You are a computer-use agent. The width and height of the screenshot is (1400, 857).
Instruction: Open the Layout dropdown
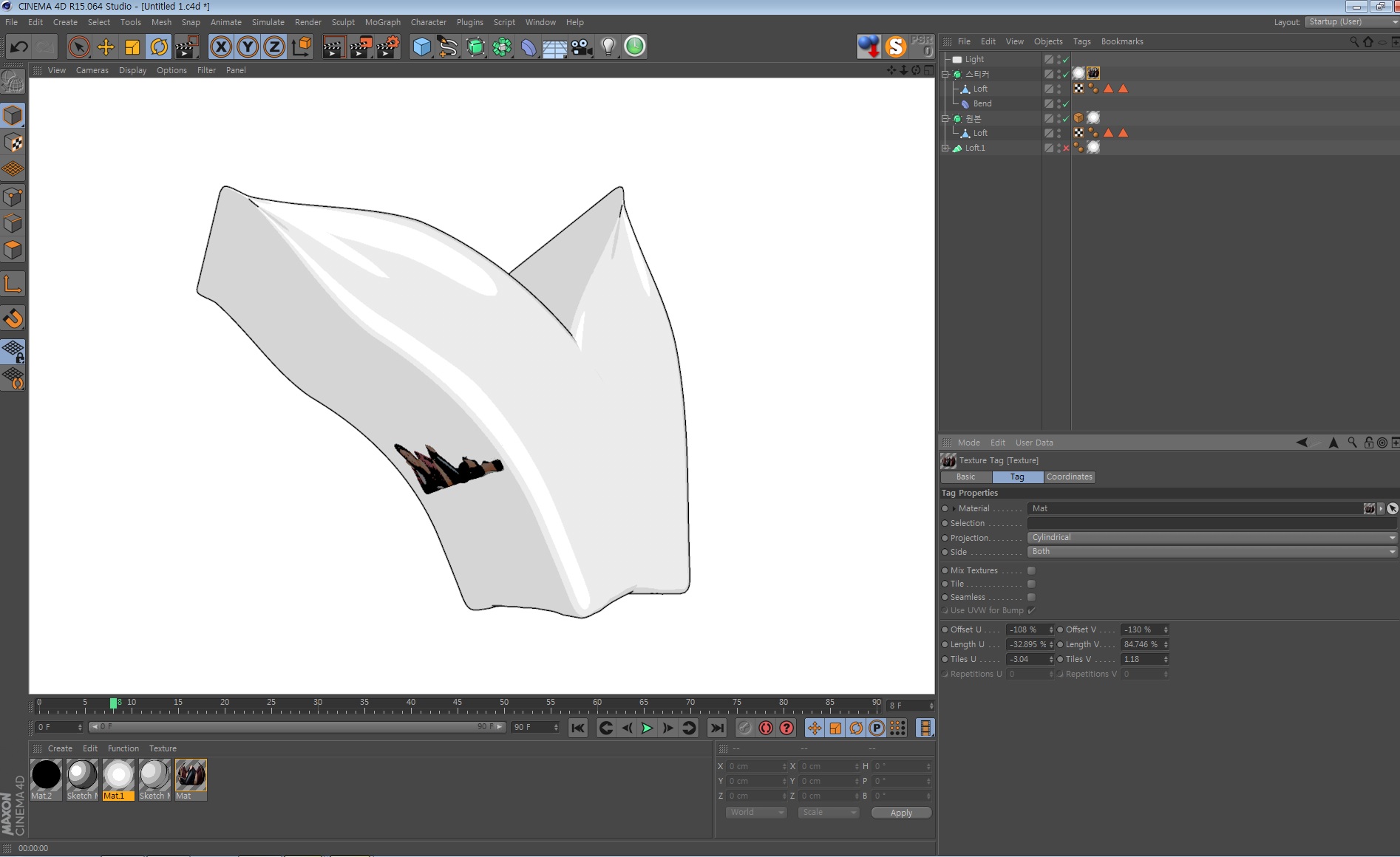click(x=1351, y=22)
